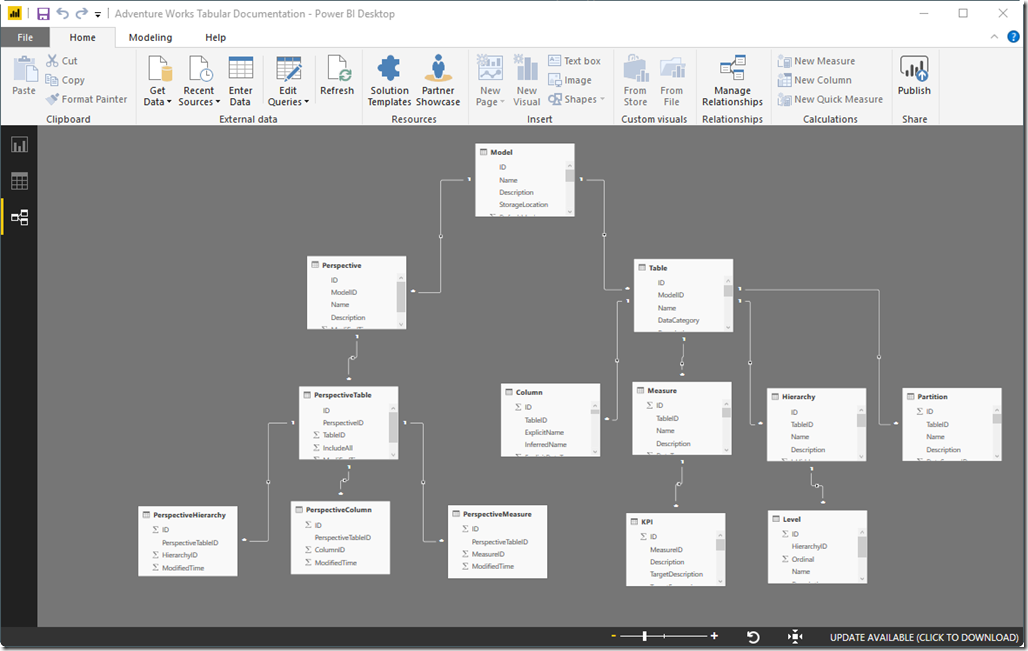Image resolution: width=1028 pixels, height=651 pixels.
Task: Open the File menu tab
Action: [x=25, y=37]
